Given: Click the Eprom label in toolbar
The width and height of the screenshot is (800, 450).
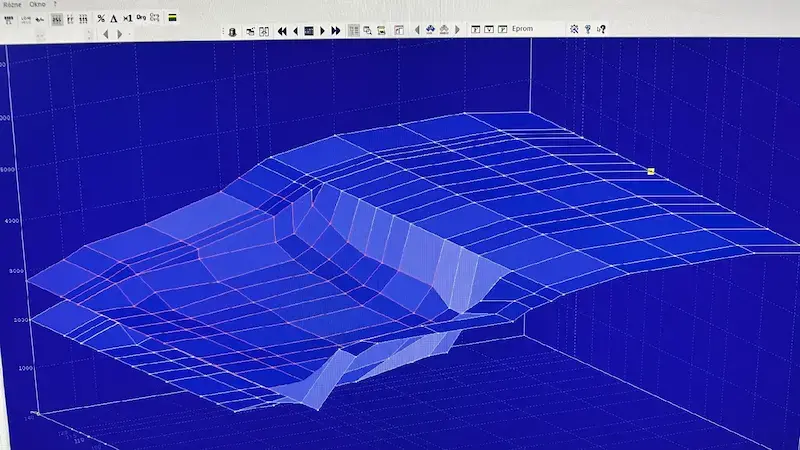Looking at the screenshot, I should 522,29.
